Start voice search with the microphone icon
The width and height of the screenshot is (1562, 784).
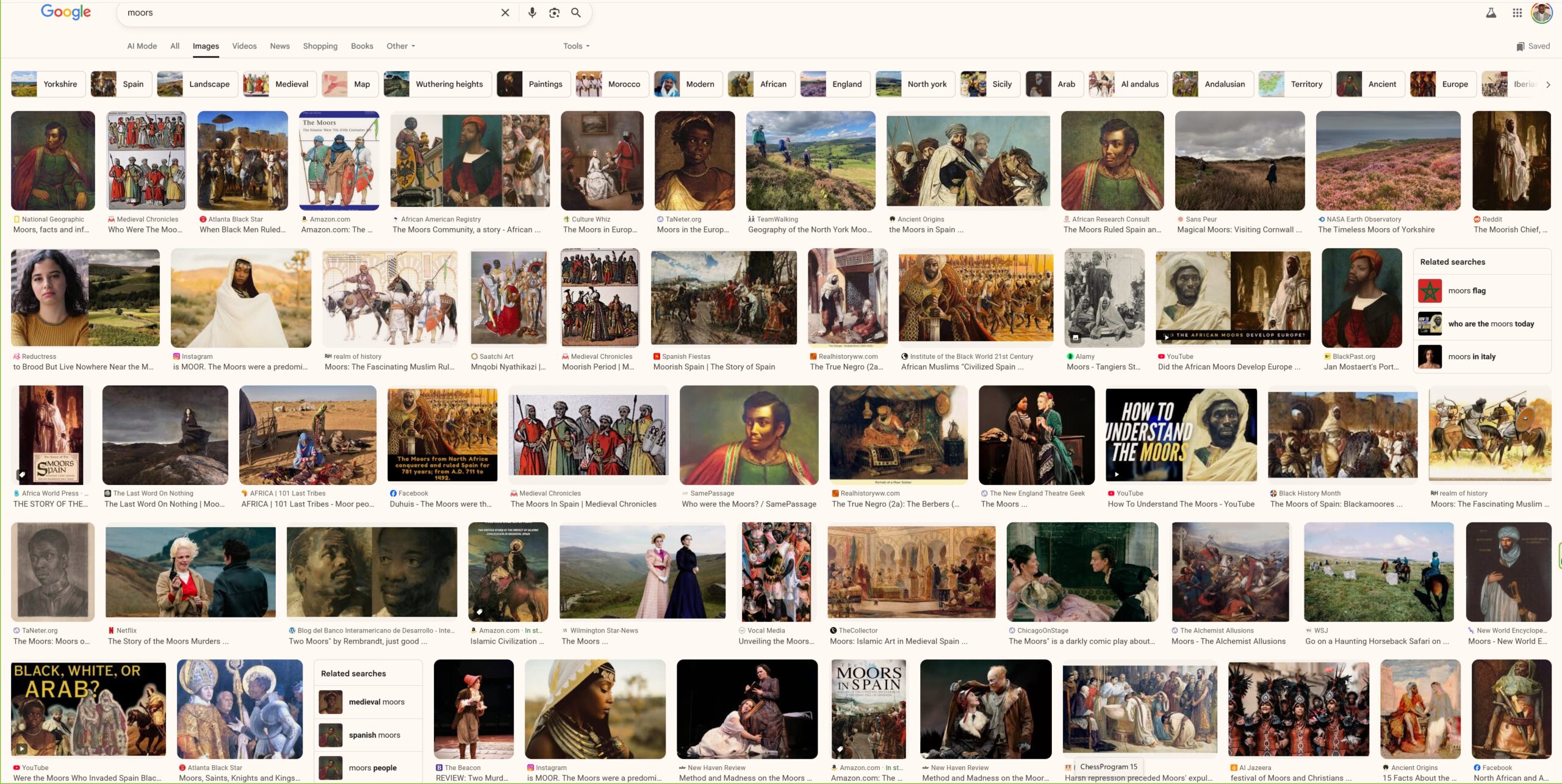coord(532,13)
